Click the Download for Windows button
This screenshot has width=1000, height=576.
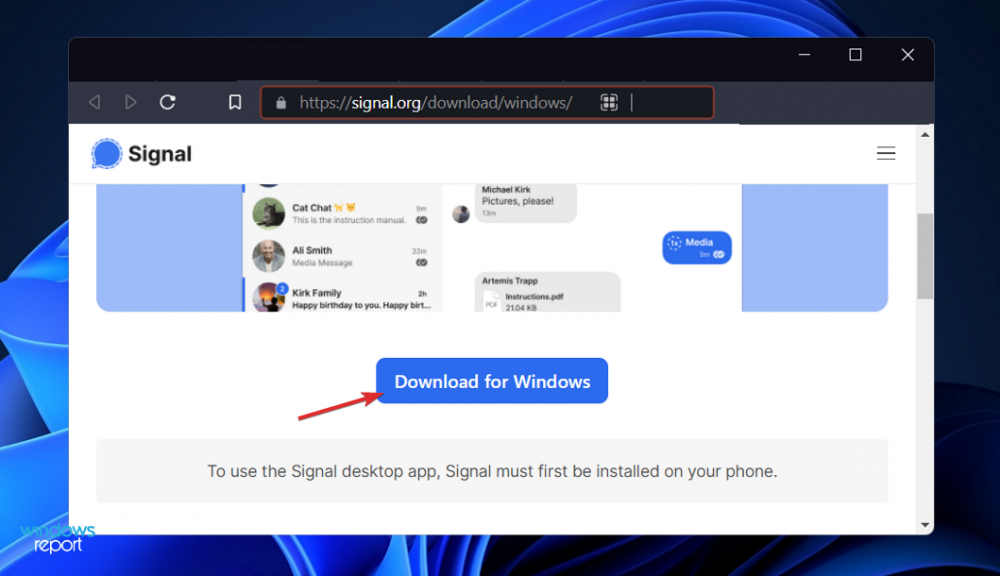point(492,381)
